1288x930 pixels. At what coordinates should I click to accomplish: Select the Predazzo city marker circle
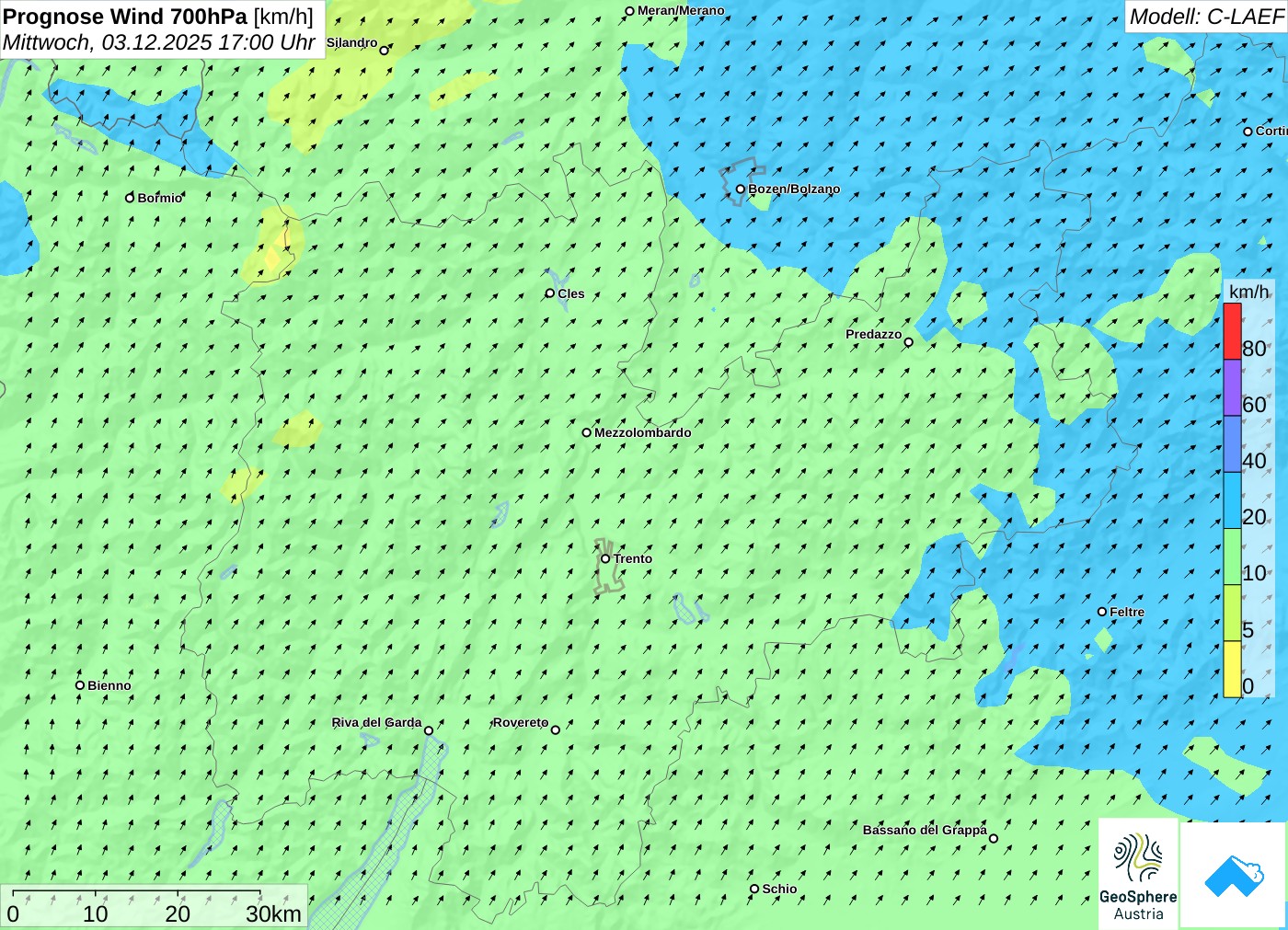pyautogui.click(x=908, y=342)
